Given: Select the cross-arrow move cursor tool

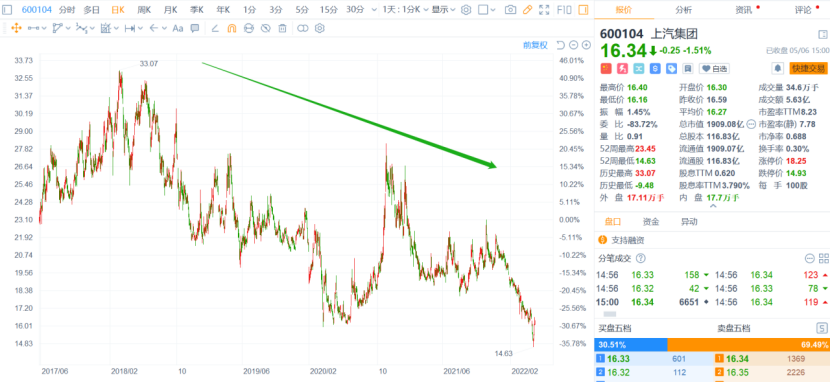Looking at the screenshot, I should [x=15, y=29].
